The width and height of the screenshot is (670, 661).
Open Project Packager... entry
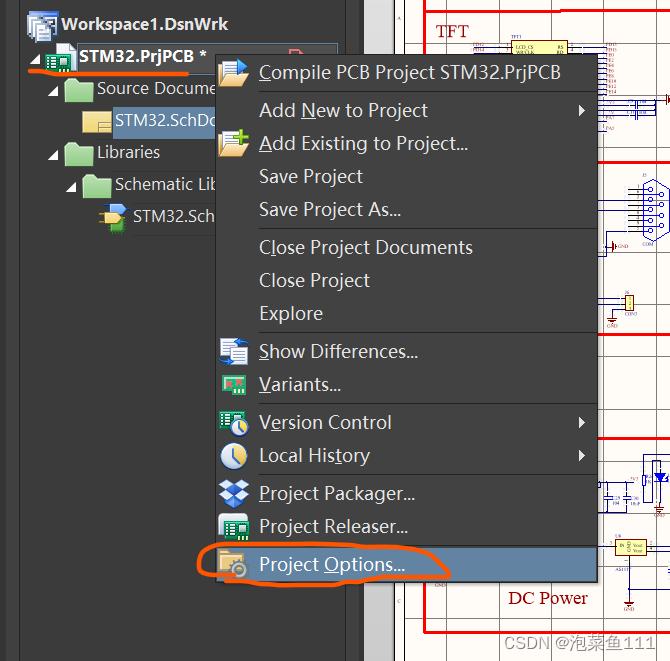coord(406,494)
